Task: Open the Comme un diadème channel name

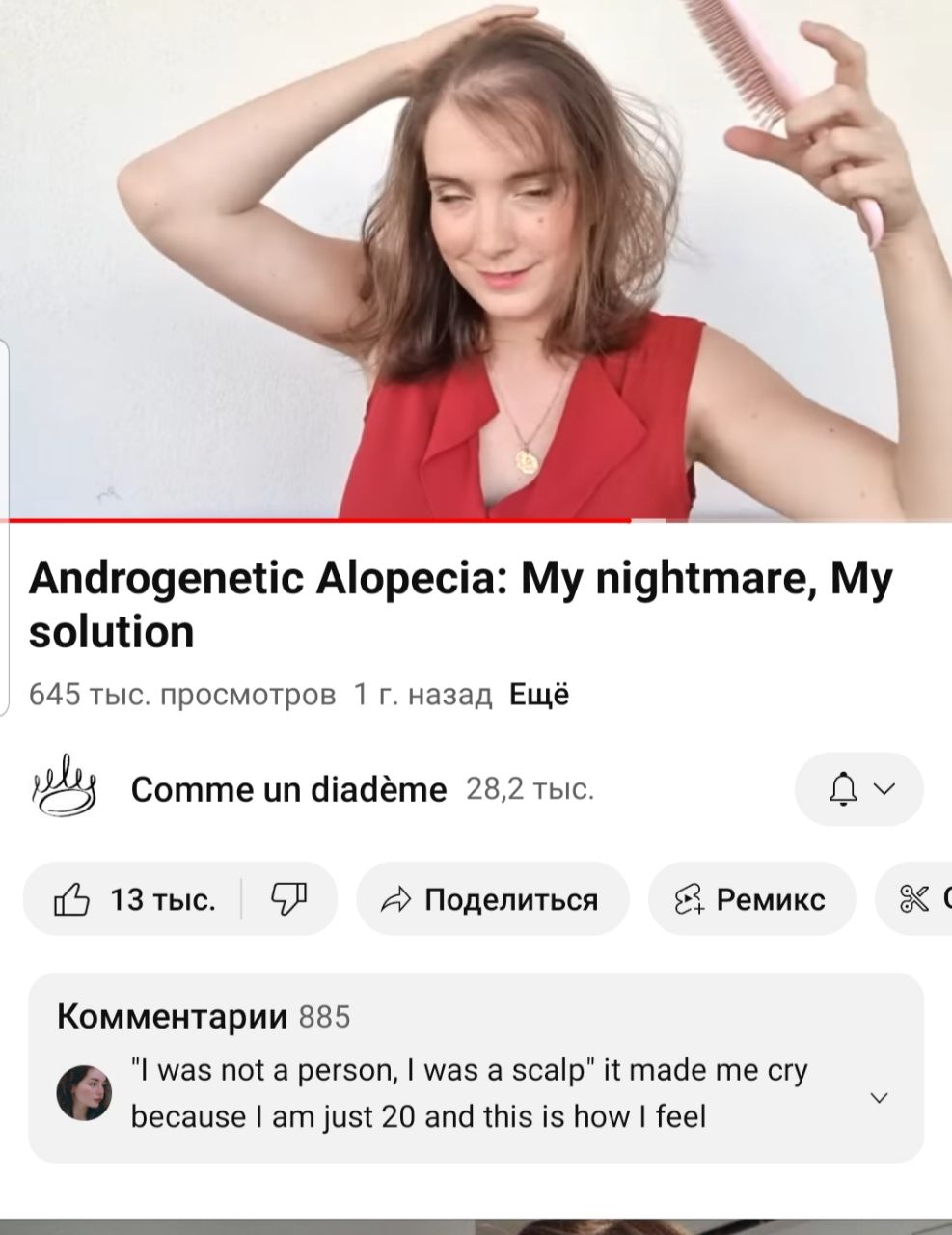Action: (288, 789)
